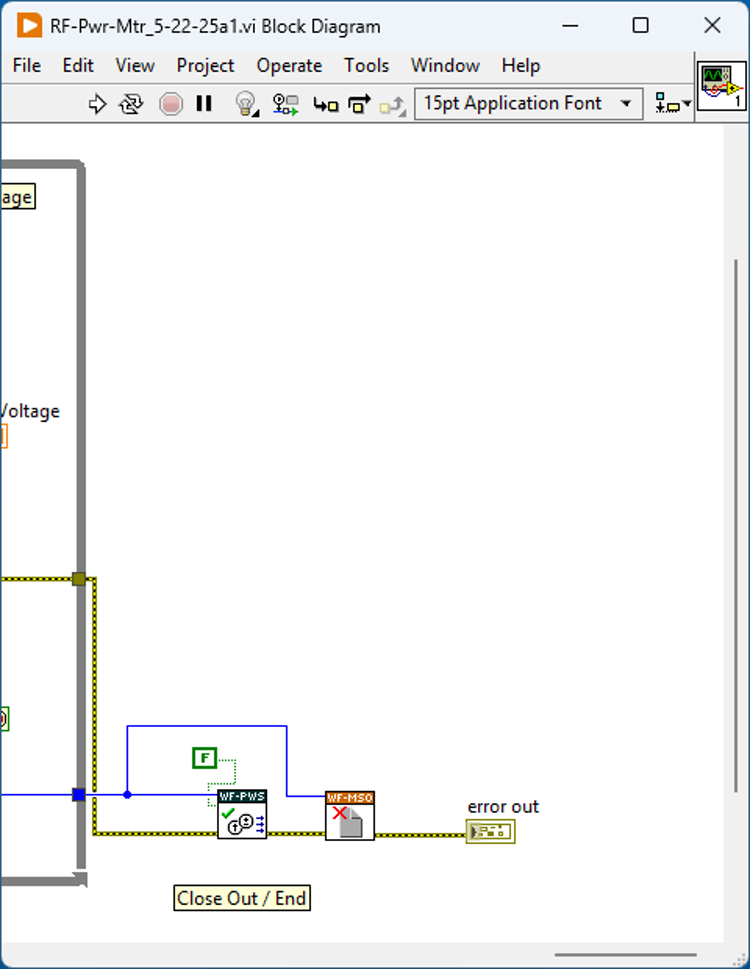
Task: Open Align Objects dropdown
Action: pos(673,105)
